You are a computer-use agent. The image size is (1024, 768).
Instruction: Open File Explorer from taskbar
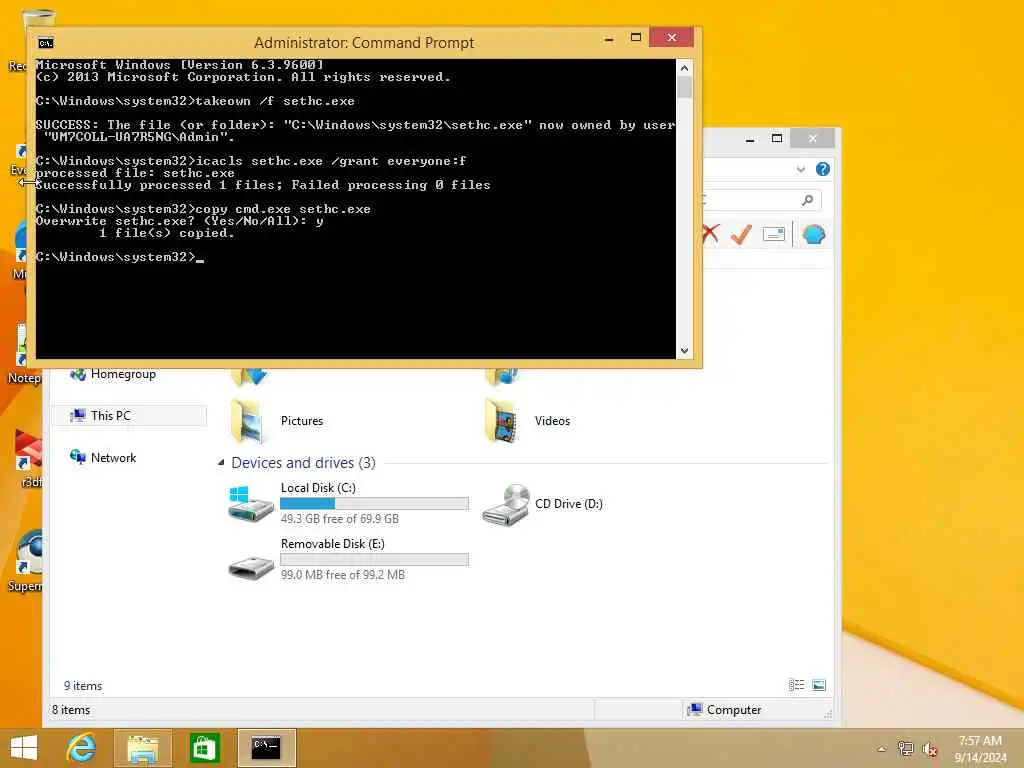143,748
